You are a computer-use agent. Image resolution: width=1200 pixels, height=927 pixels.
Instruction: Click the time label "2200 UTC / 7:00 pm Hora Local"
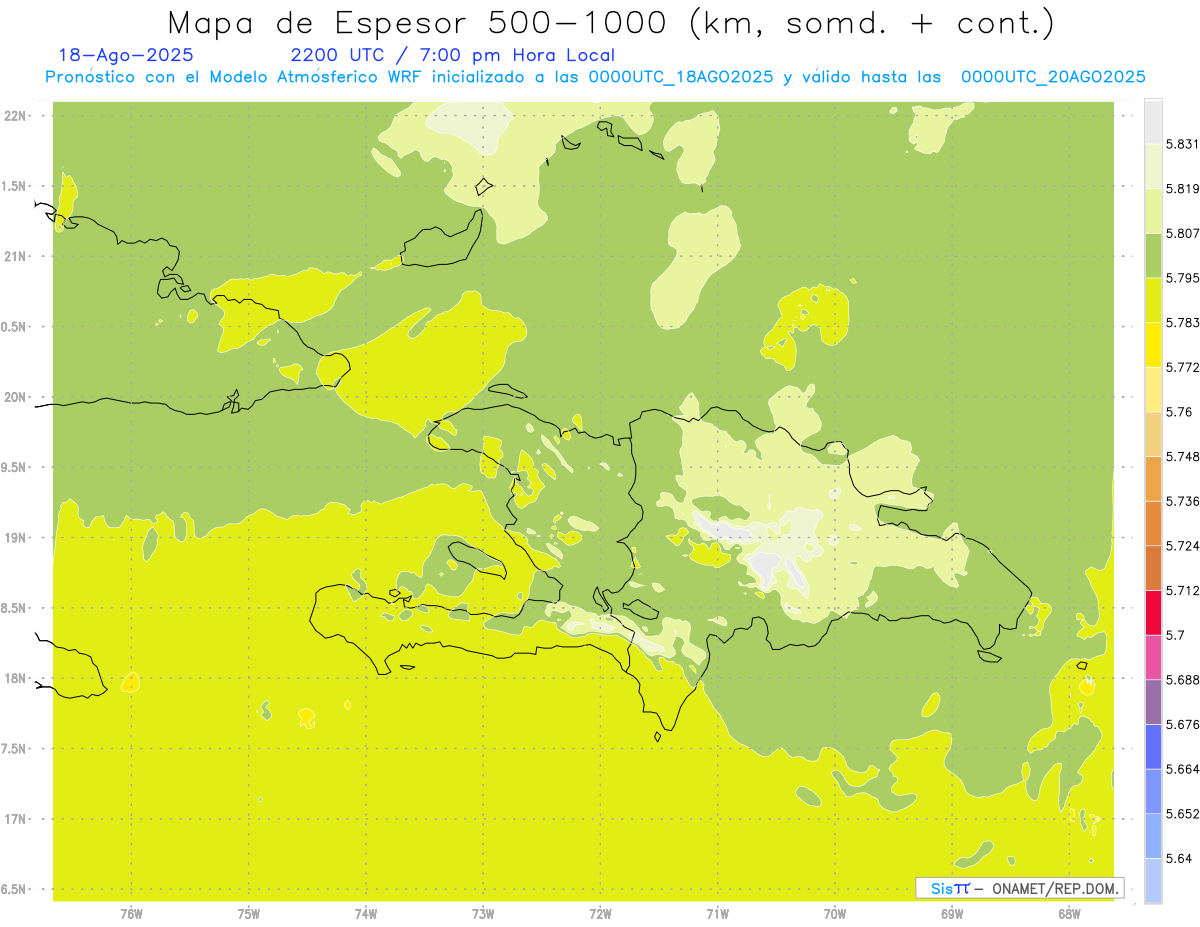tap(453, 56)
